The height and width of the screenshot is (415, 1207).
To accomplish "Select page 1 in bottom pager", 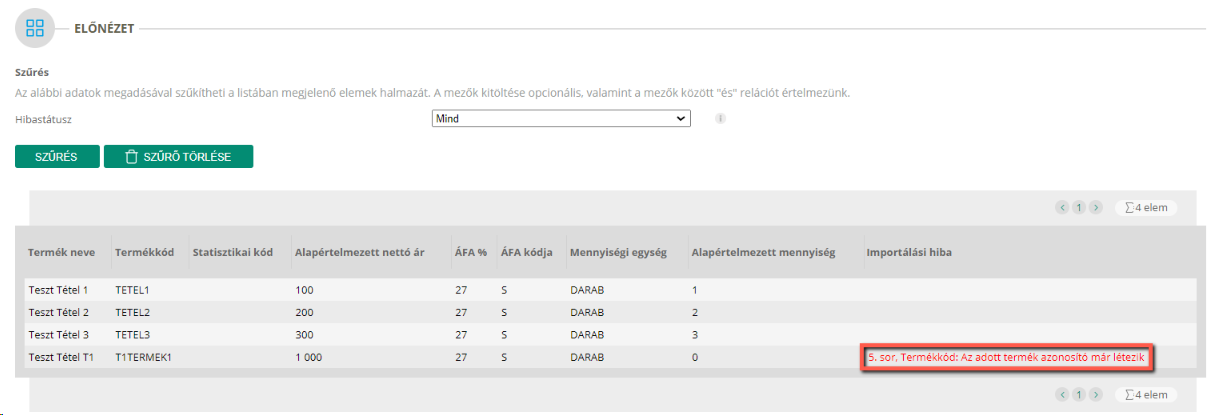I will click(x=1079, y=394).
